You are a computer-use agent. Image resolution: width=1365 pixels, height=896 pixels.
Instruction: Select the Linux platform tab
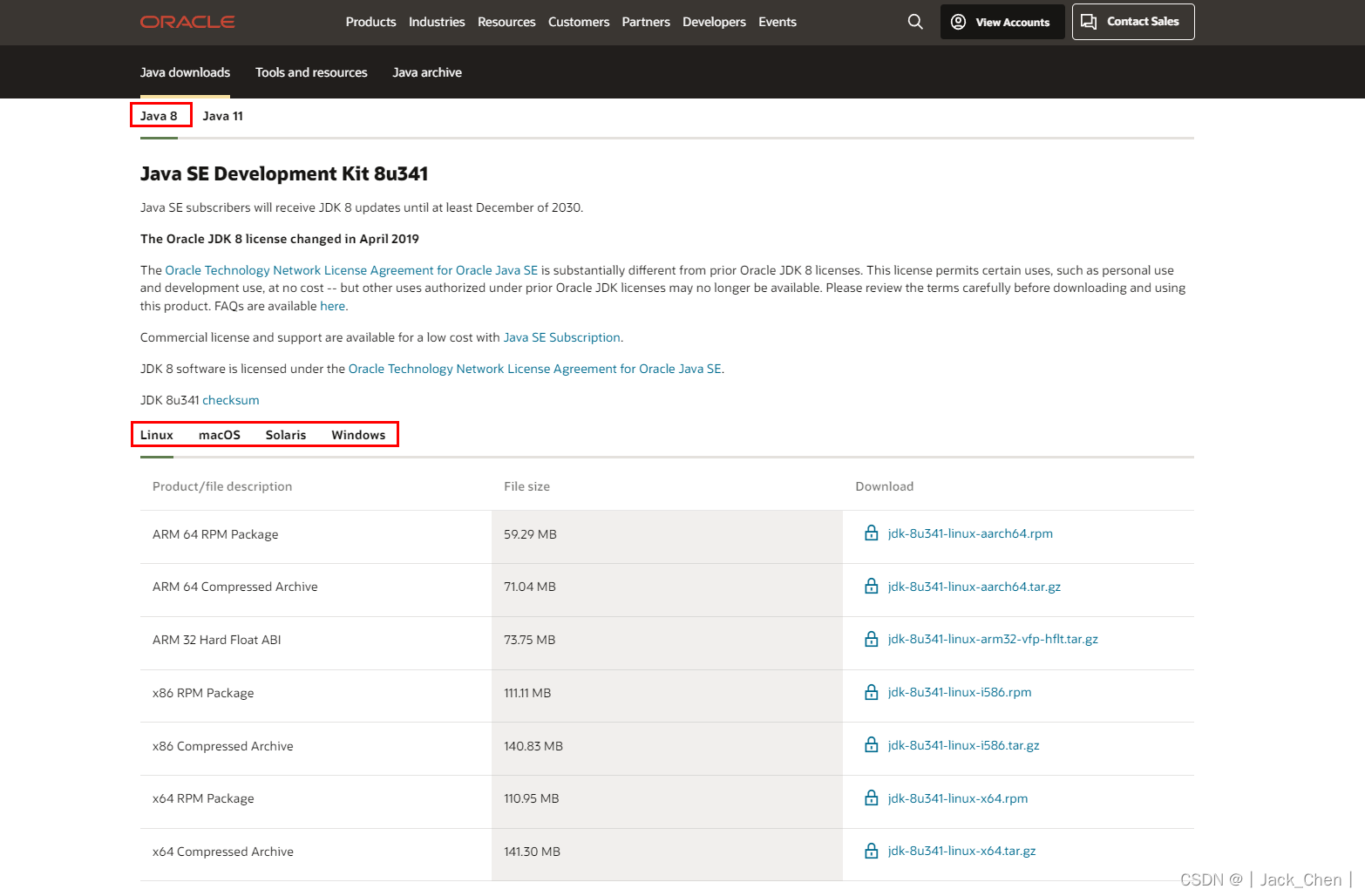coord(157,435)
